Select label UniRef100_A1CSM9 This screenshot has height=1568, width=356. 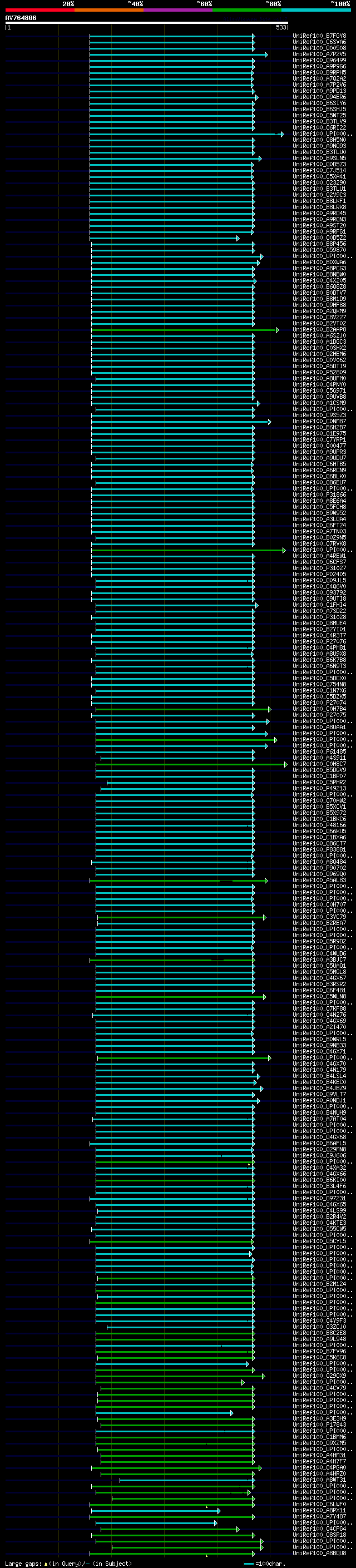(x=319, y=403)
